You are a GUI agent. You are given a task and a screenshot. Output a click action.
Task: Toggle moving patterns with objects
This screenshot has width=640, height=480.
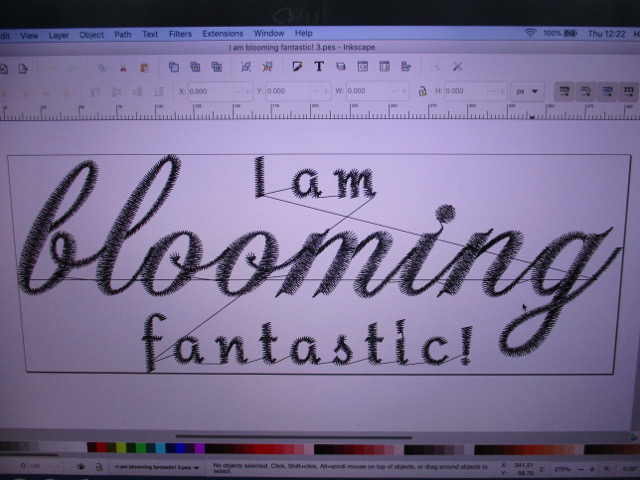point(628,91)
